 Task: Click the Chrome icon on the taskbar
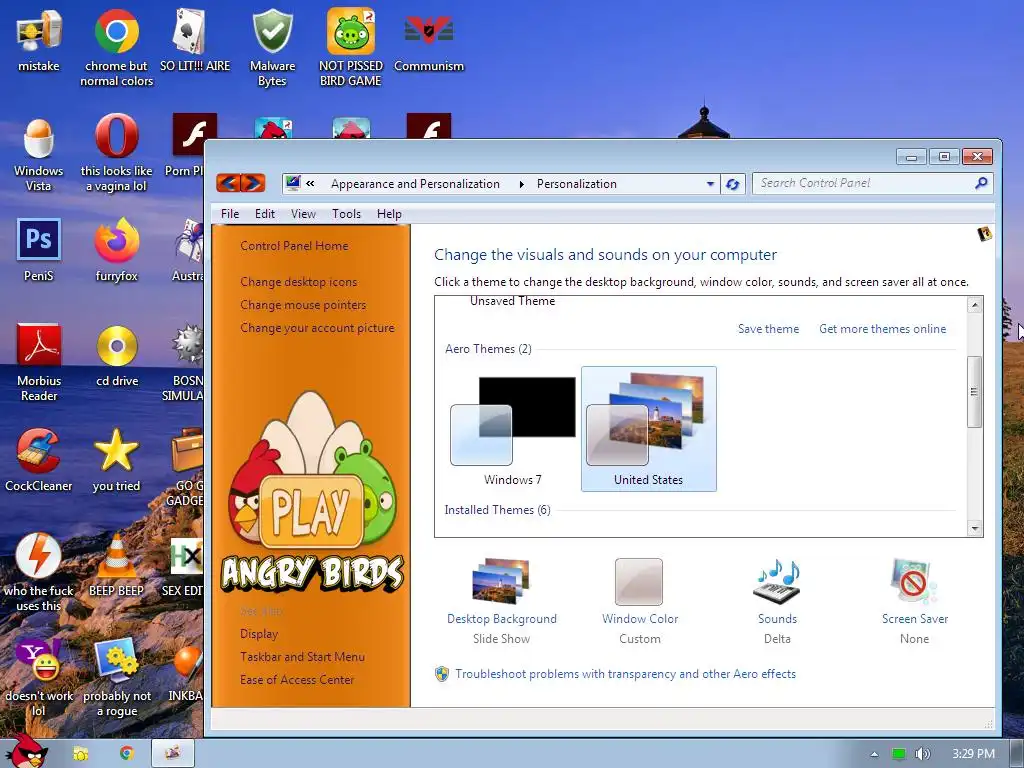tap(127, 754)
